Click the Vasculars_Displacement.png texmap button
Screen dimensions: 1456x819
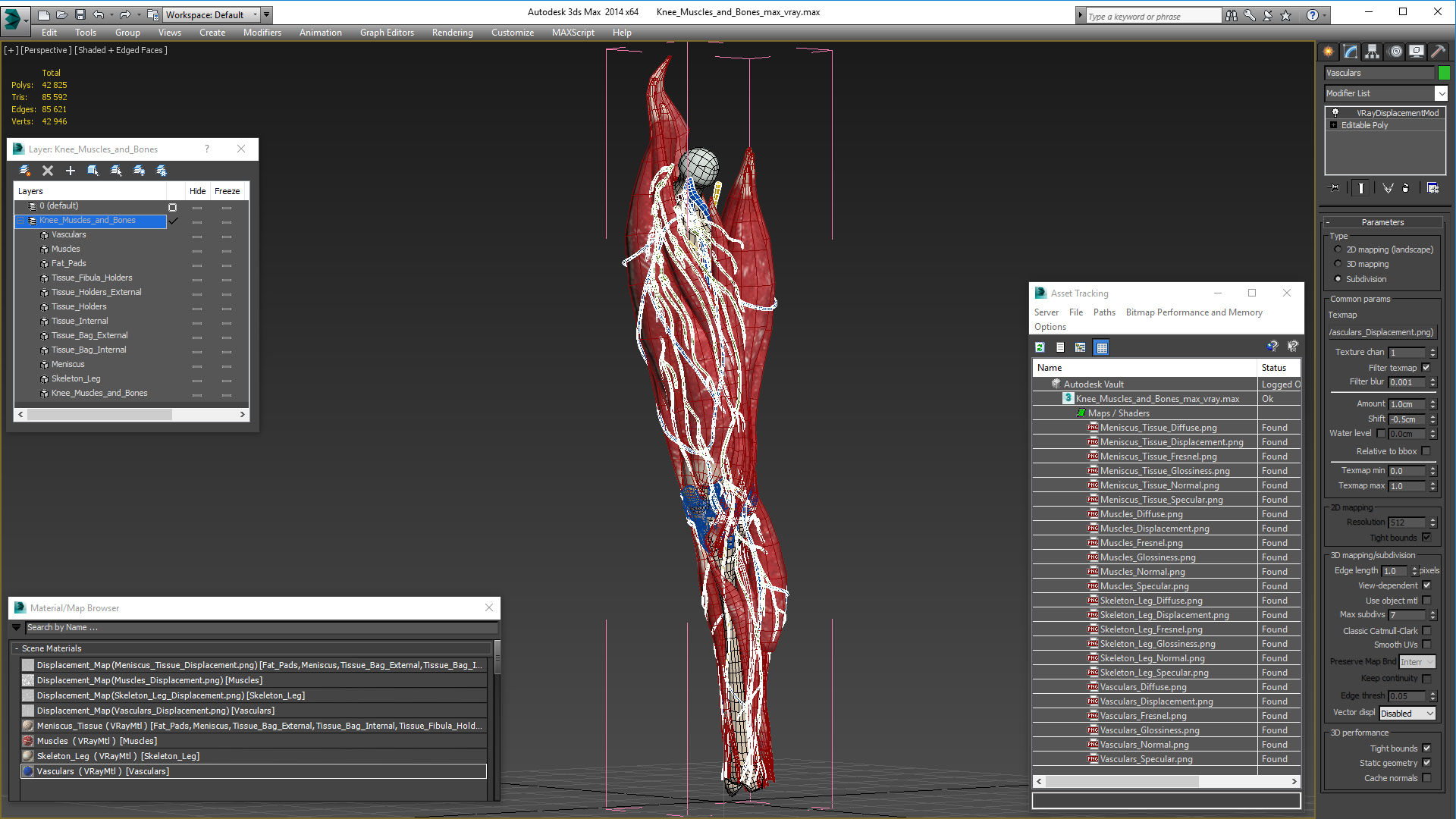[x=1382, y=332]
